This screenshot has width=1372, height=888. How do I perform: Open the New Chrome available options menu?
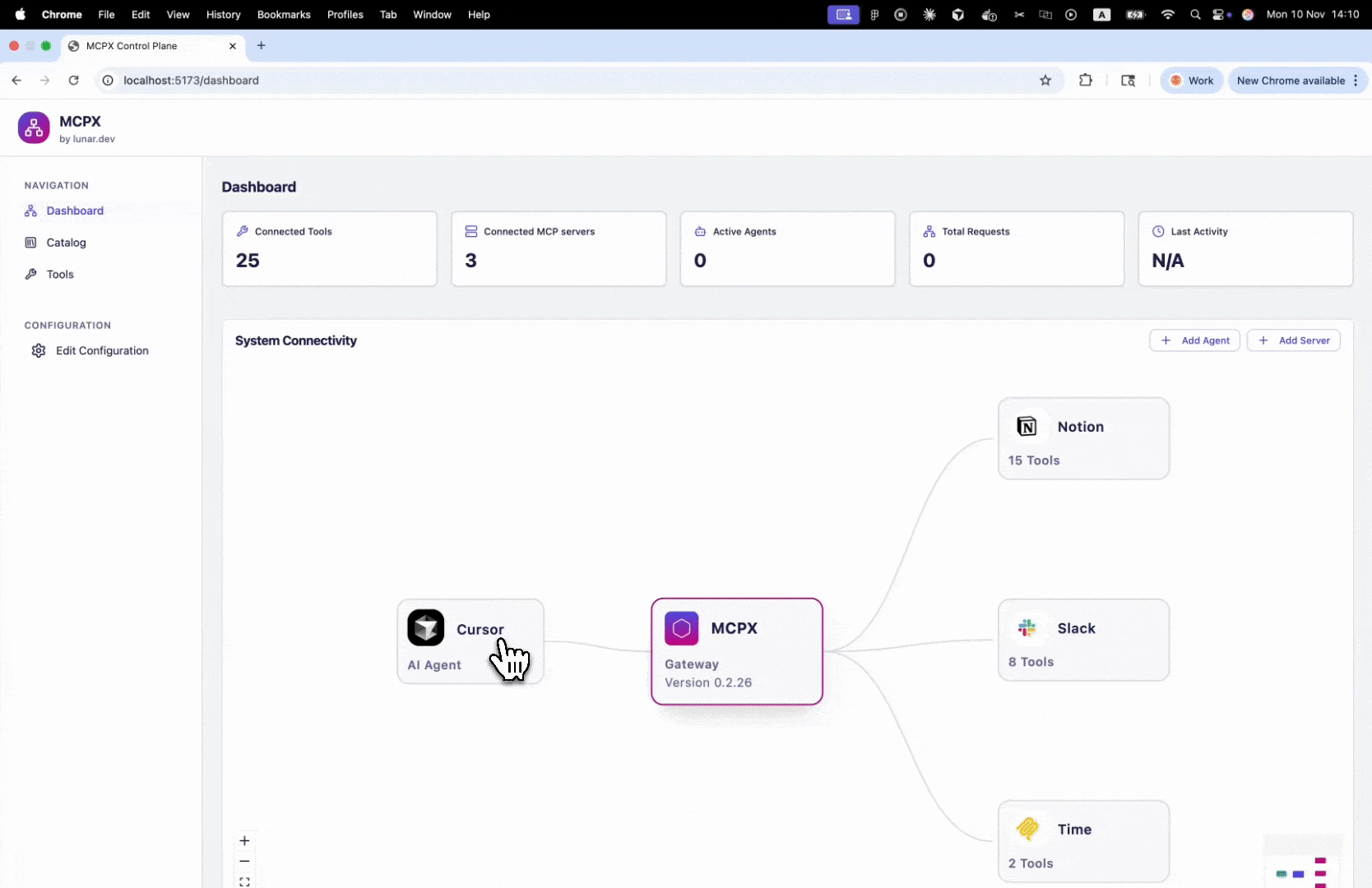pos(1356,81)
